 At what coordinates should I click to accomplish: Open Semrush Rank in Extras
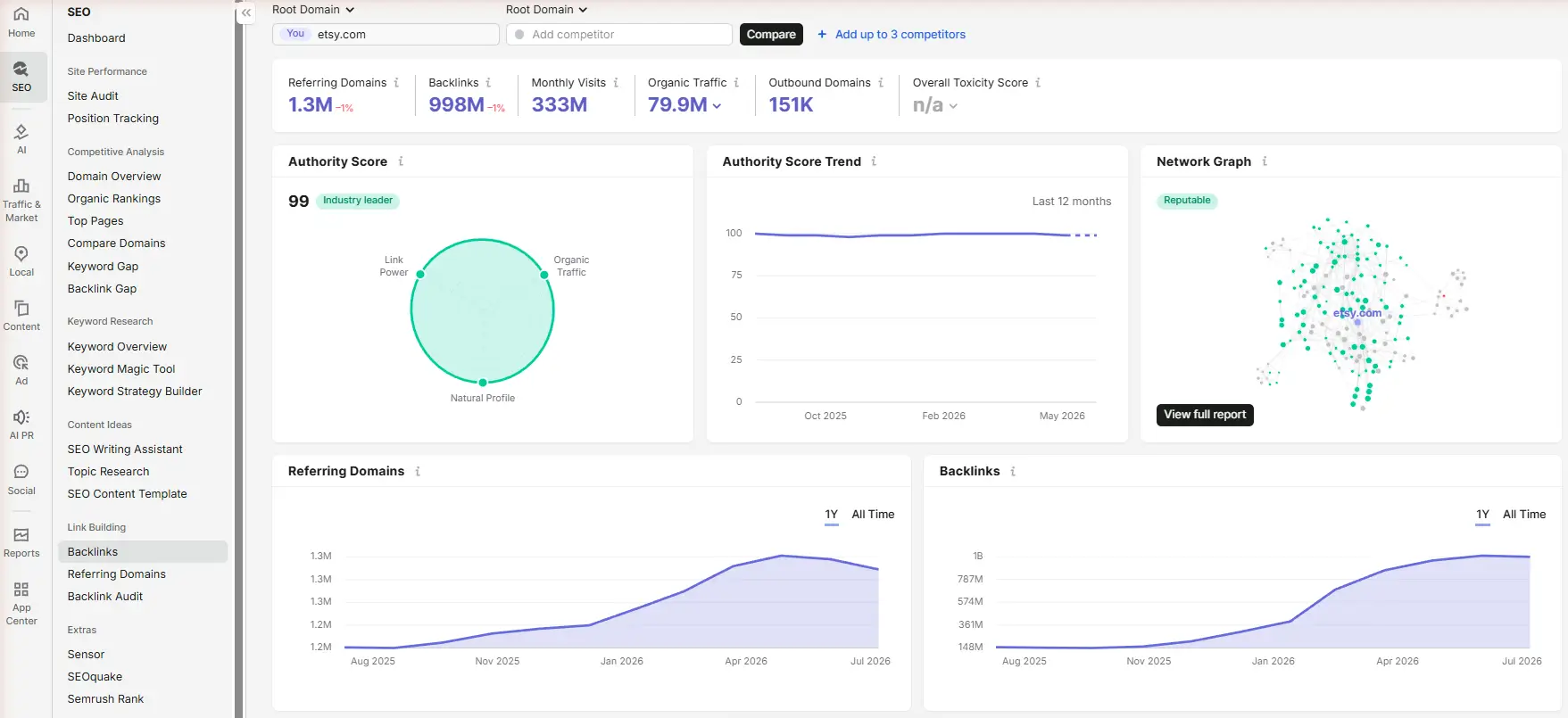[x=105, y=699]
